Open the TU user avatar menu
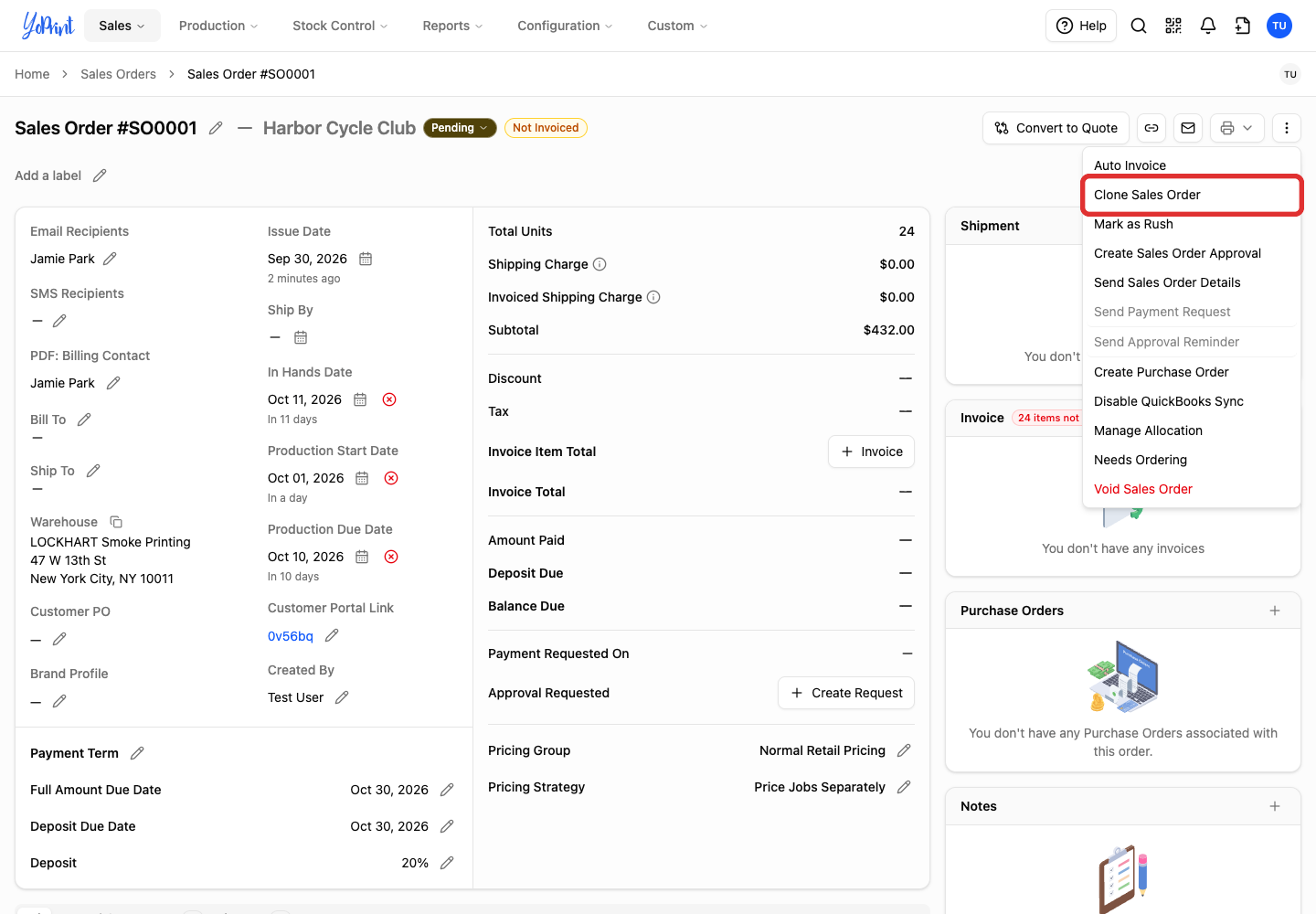Viewport: 1316px width, 914px height. (1279, 26)
